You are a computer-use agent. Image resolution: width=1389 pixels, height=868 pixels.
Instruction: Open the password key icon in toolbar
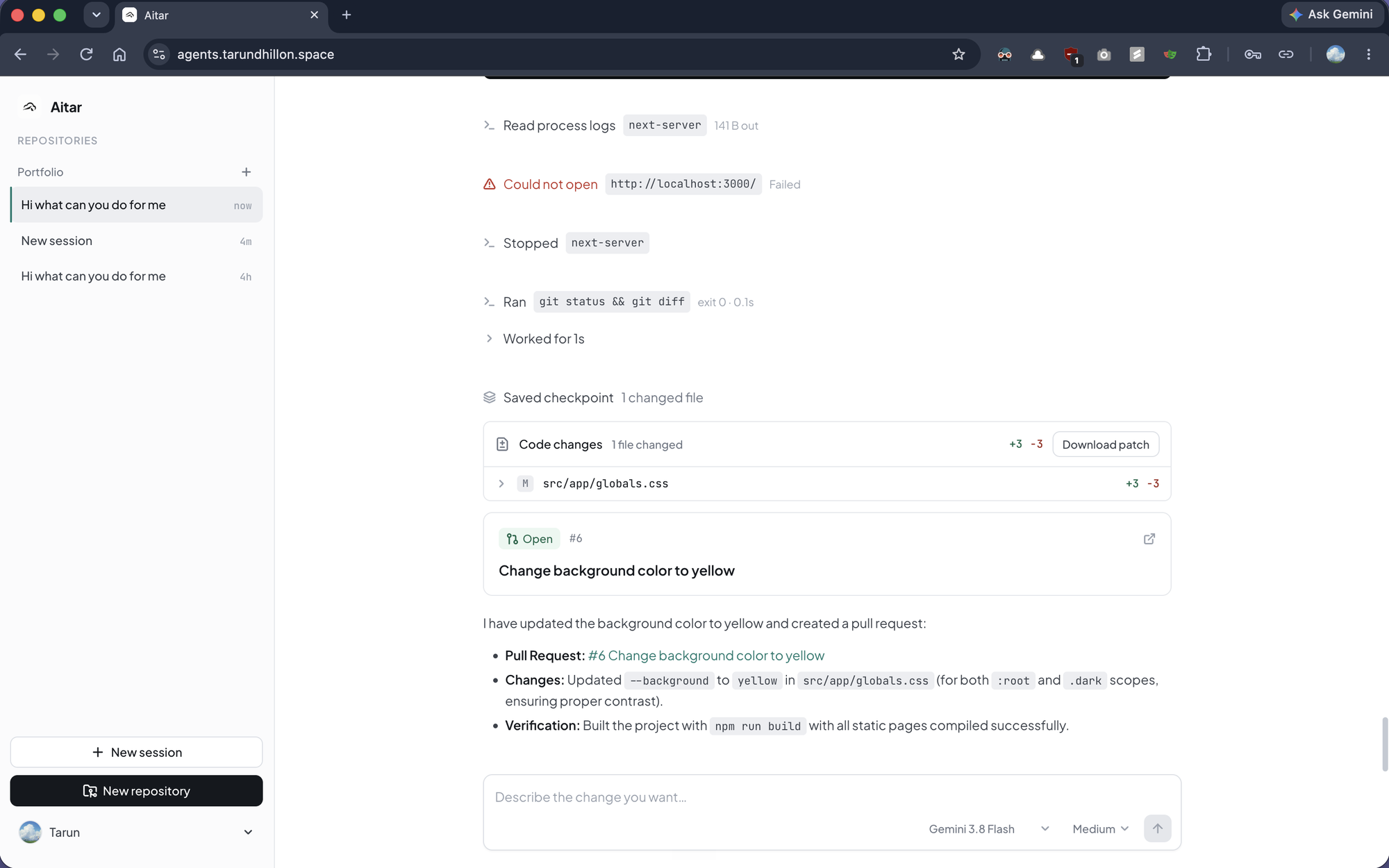point(1252,54)
